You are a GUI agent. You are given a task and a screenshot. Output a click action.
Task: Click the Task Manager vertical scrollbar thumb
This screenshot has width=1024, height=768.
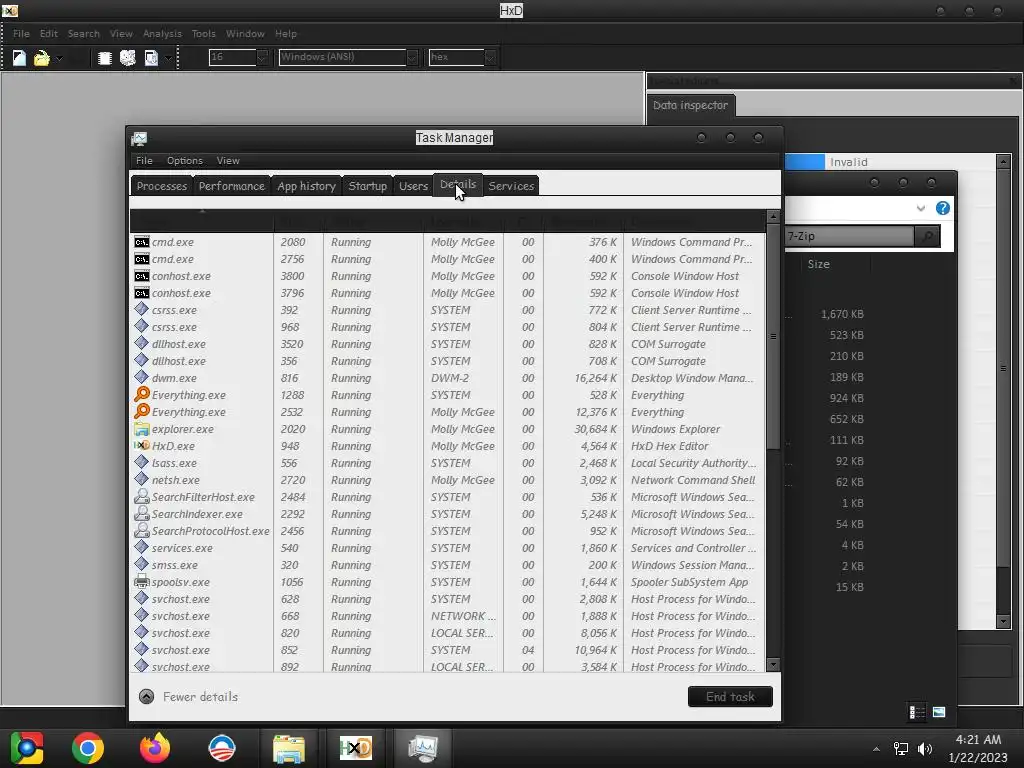point(773,336)
